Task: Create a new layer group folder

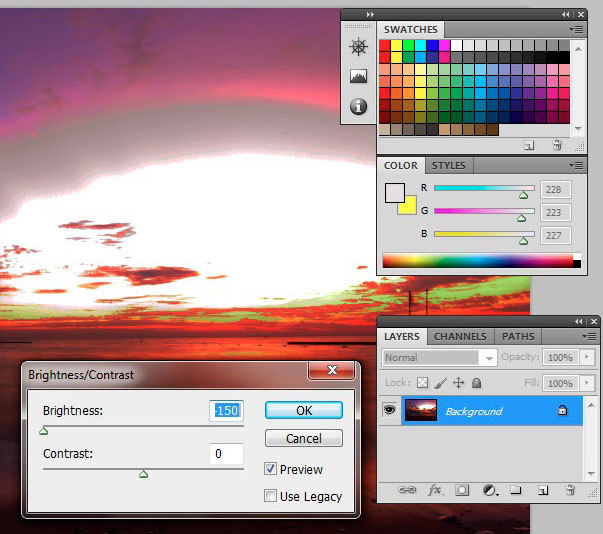Action: [516, 491]
